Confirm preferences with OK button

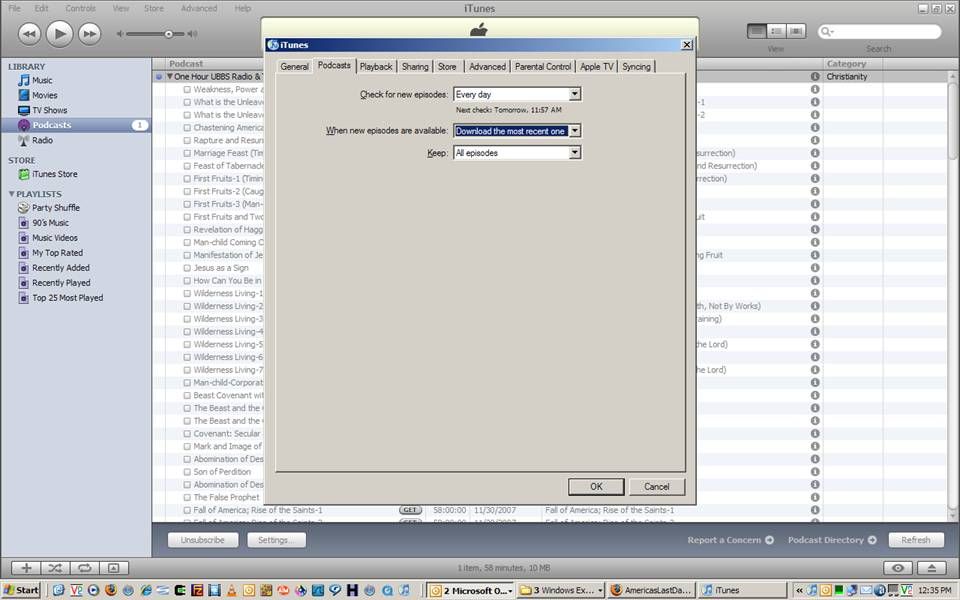pyautogui.click(x=596, y=487)
